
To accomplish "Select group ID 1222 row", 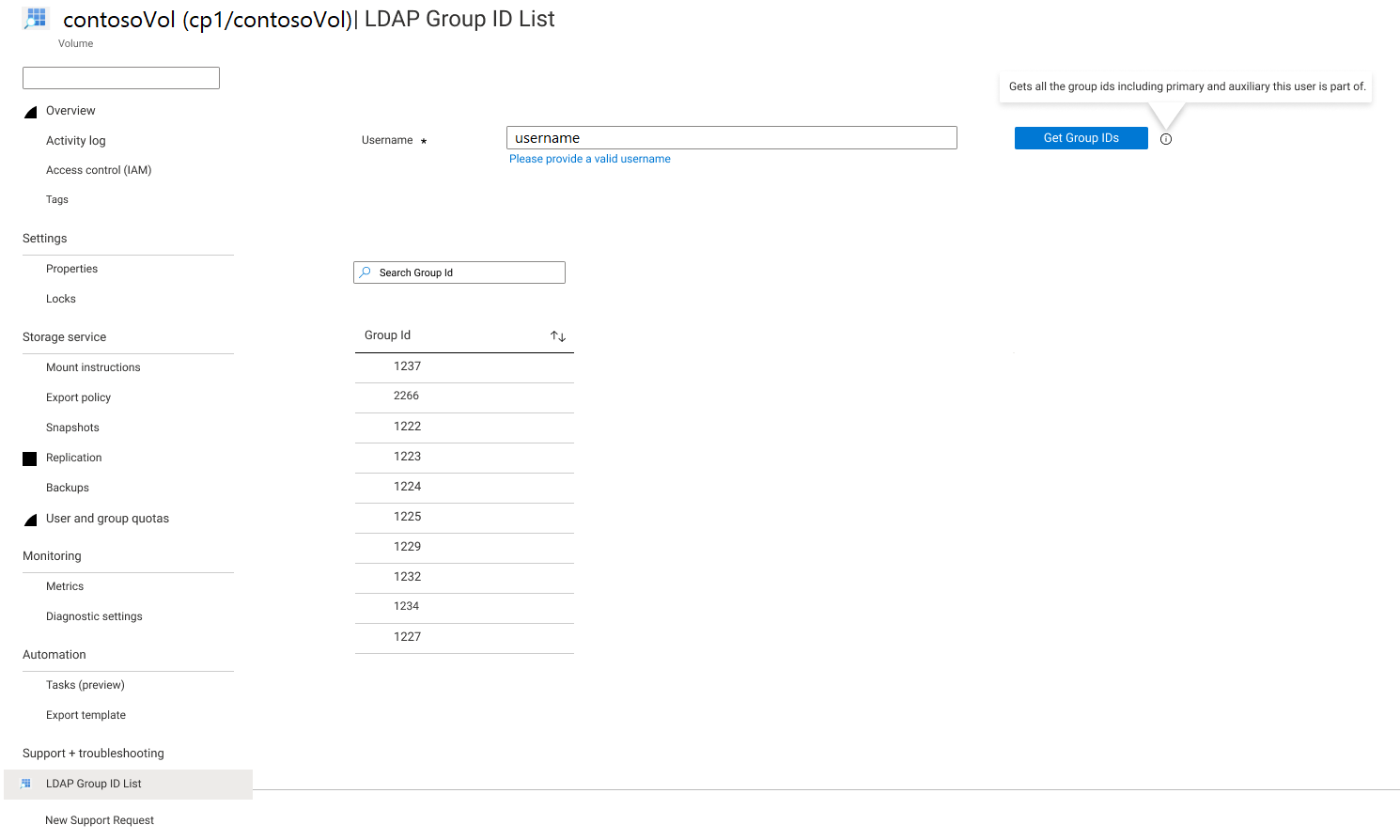I will [464, 428].
